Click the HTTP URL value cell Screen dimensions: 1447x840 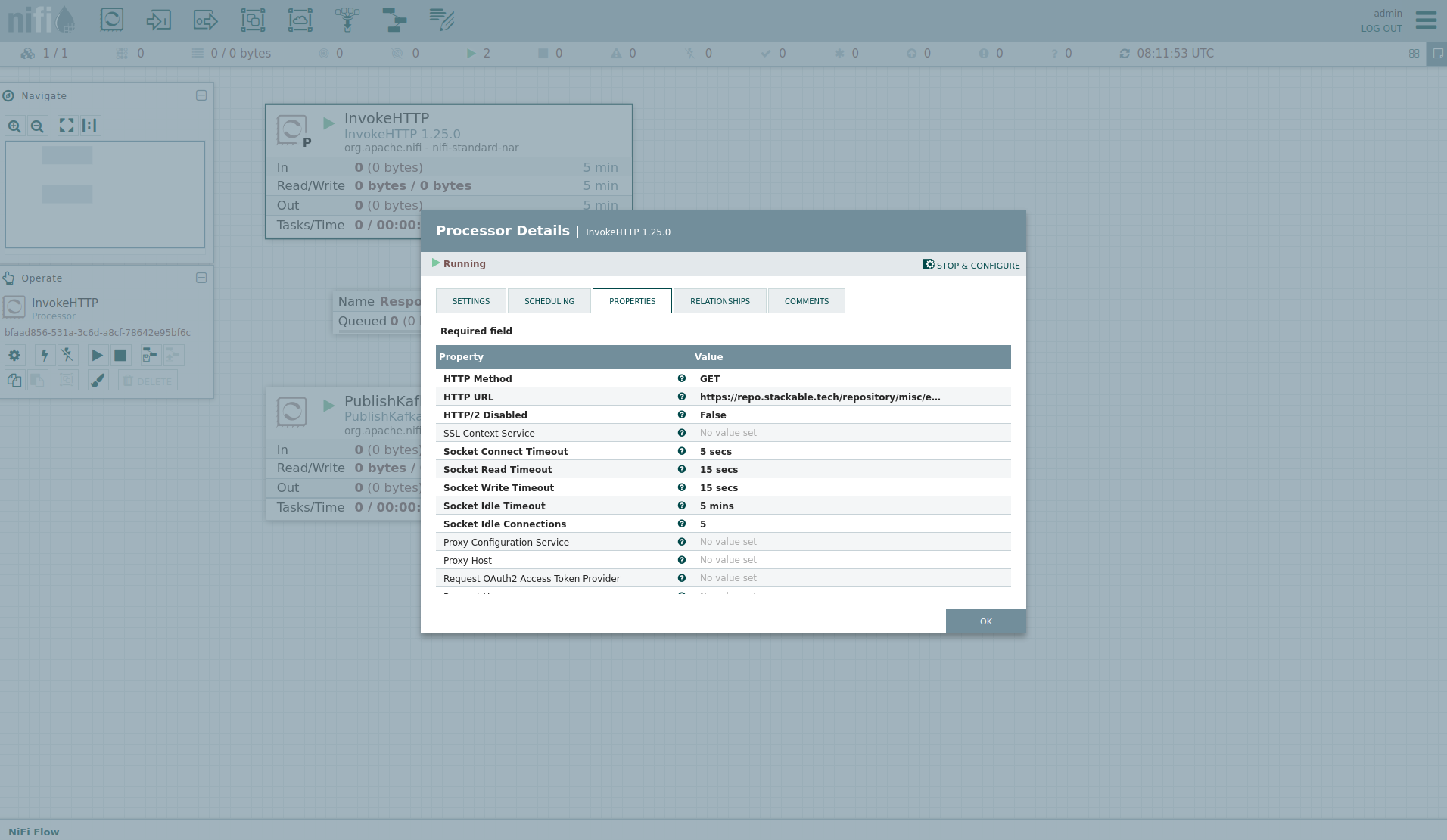pos(820,397)
